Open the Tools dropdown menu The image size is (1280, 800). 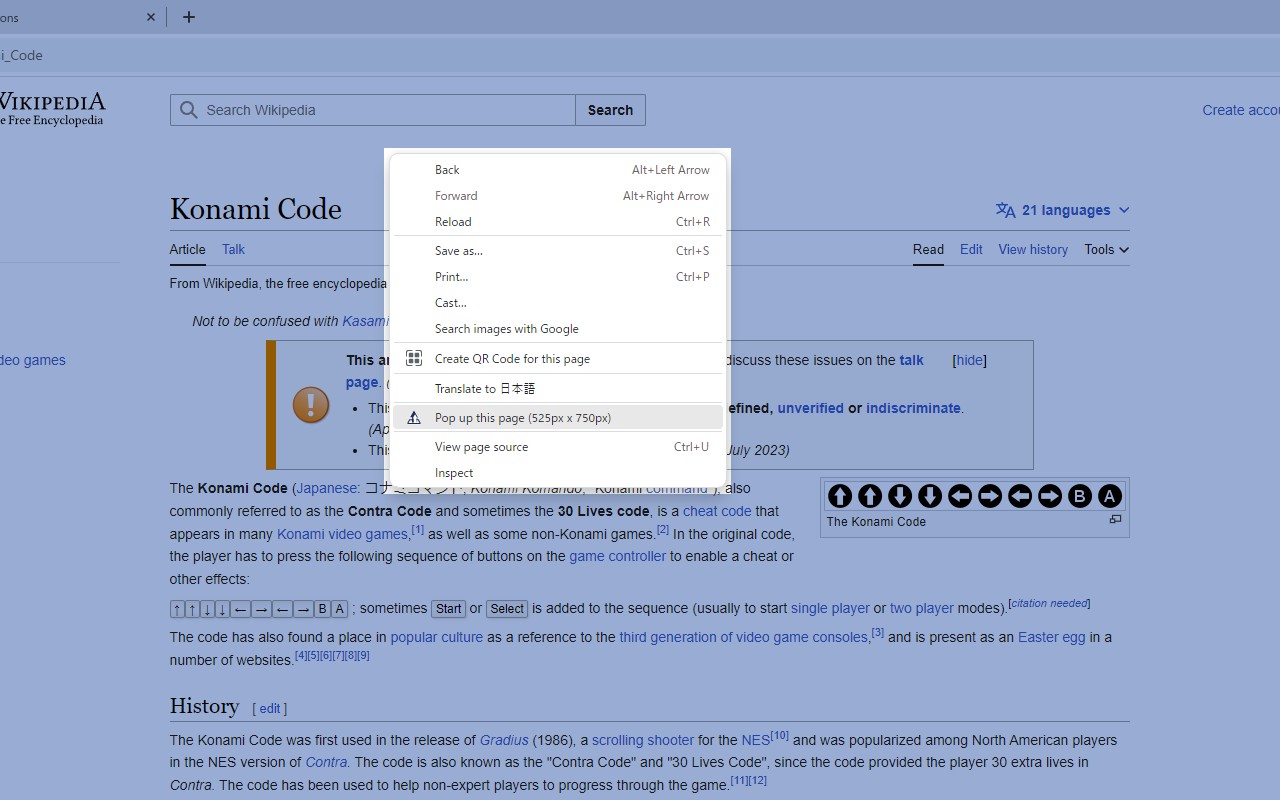(x=1107, y=250)
